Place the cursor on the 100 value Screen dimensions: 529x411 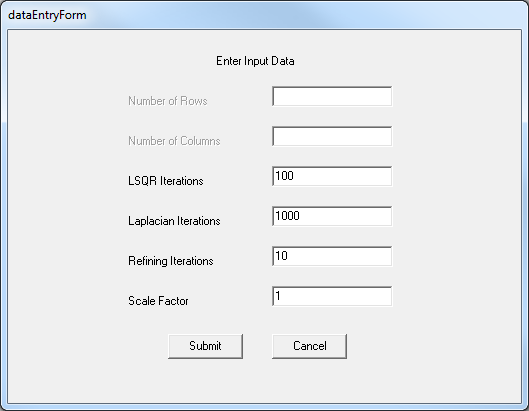[284, 176]
